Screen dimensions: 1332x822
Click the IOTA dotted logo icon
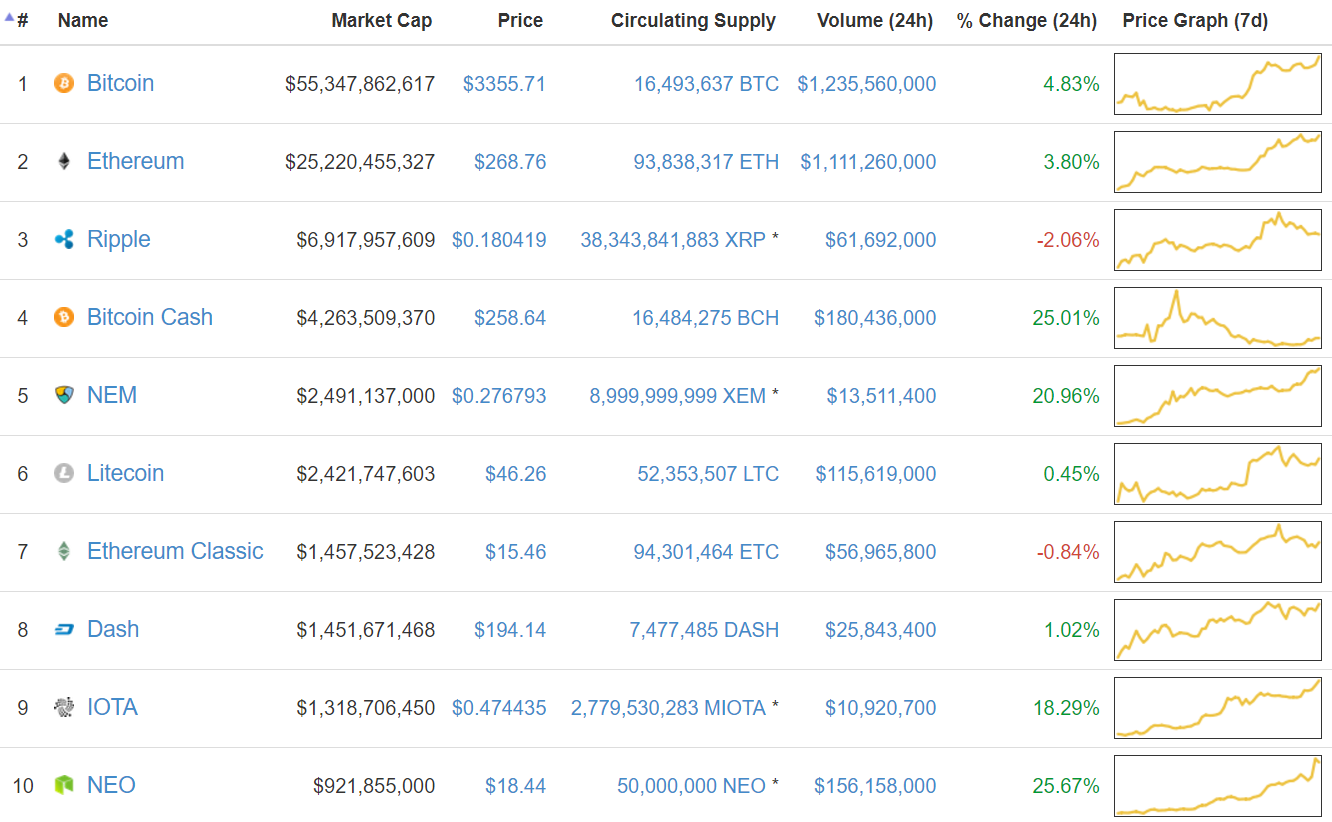pos(64,708)
